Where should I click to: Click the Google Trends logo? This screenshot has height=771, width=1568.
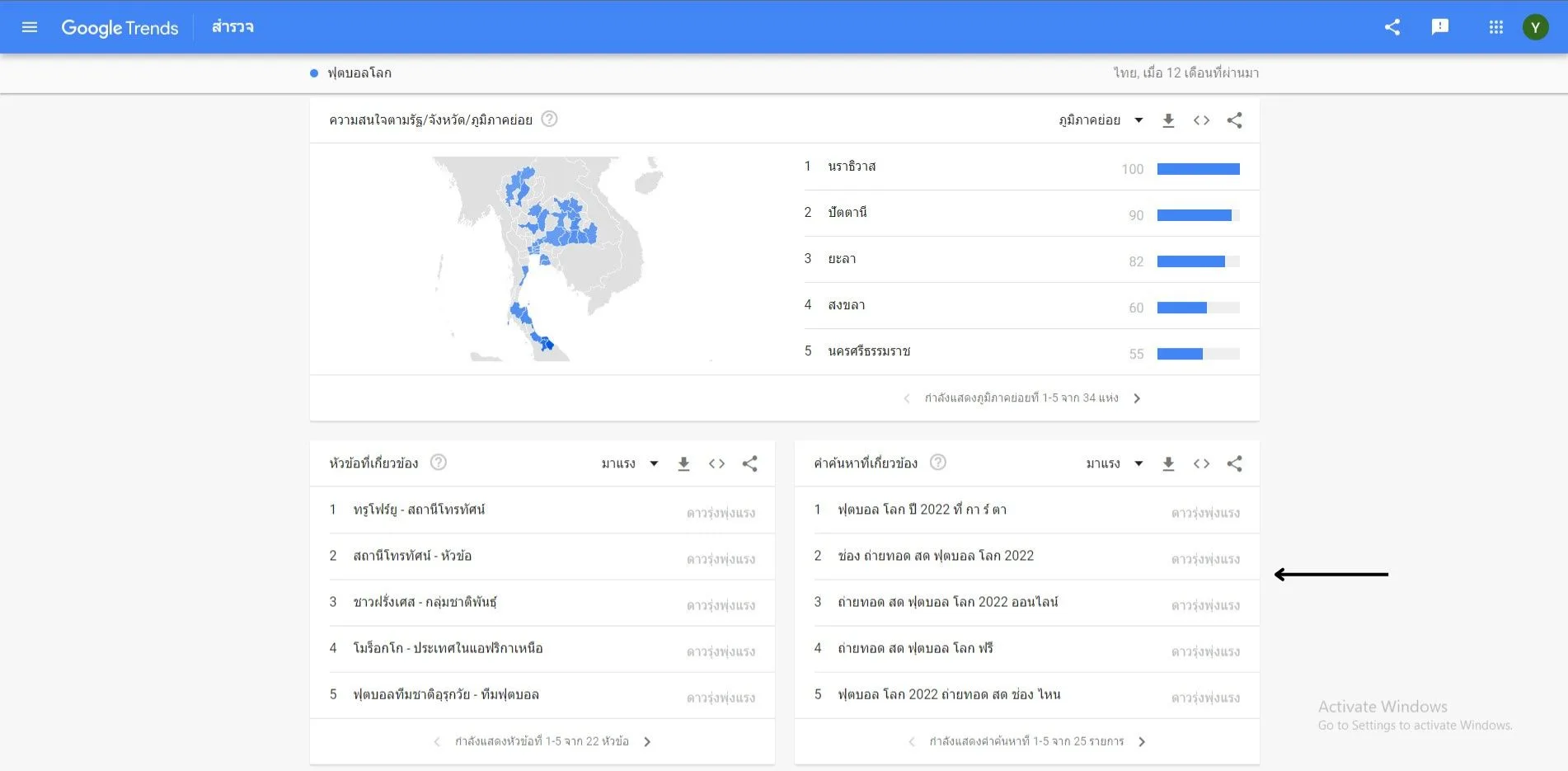click(120, 27)
